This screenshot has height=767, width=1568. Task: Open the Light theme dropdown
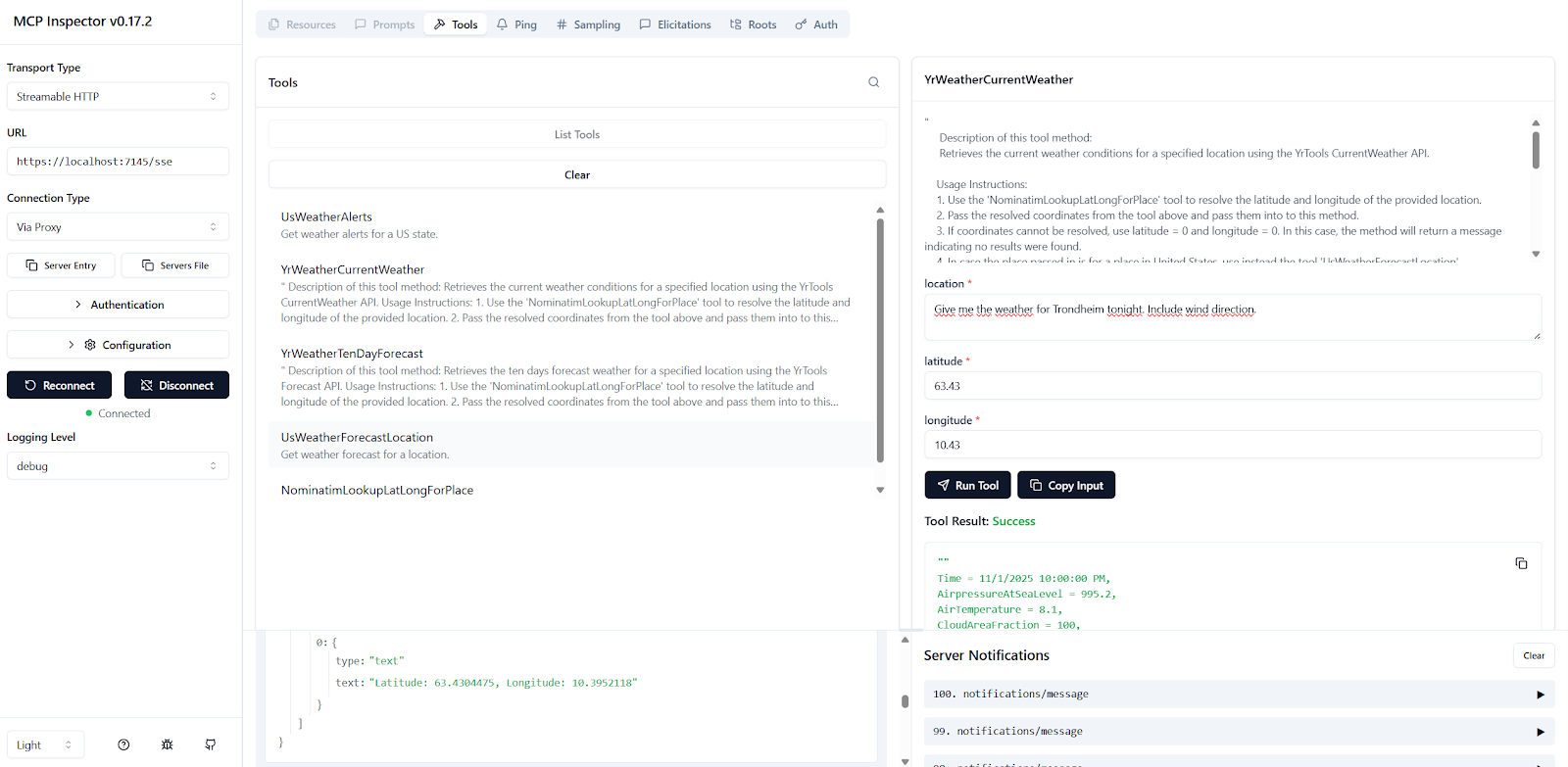[45, 744]
